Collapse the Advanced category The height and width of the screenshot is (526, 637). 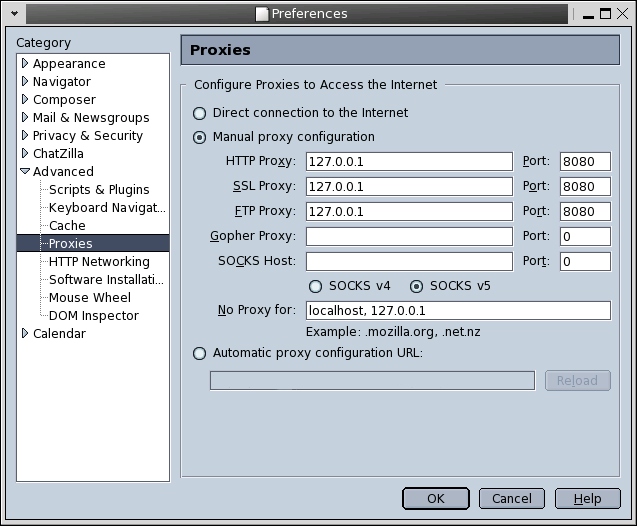coord(25,171)
